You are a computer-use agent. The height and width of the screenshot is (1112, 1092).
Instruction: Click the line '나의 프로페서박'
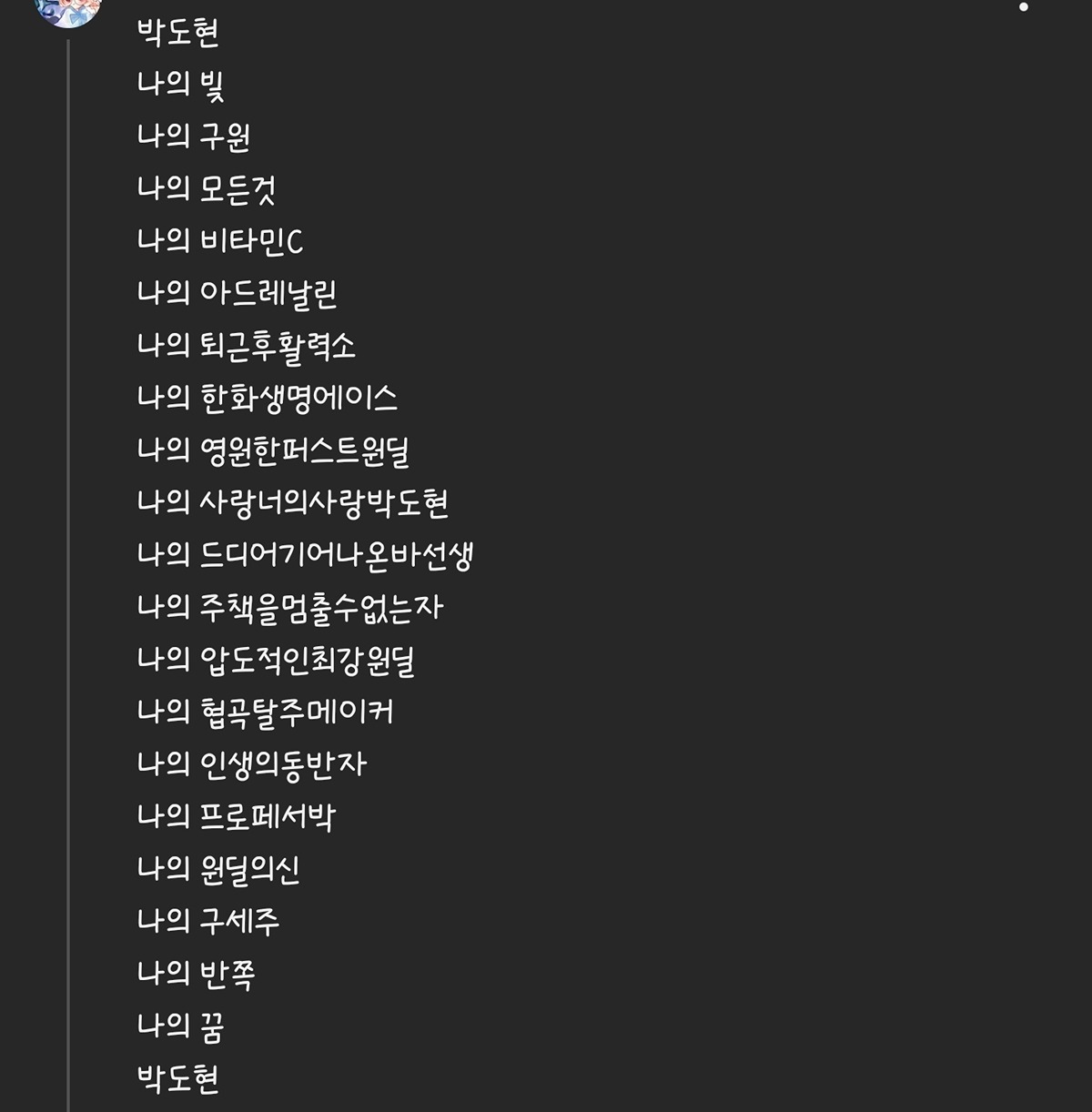(236, 817)
